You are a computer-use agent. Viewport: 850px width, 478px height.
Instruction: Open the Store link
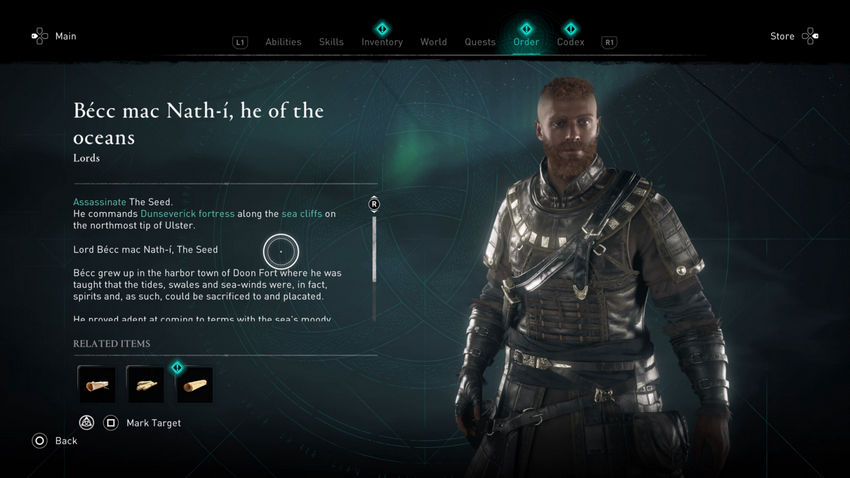(782, 36)
